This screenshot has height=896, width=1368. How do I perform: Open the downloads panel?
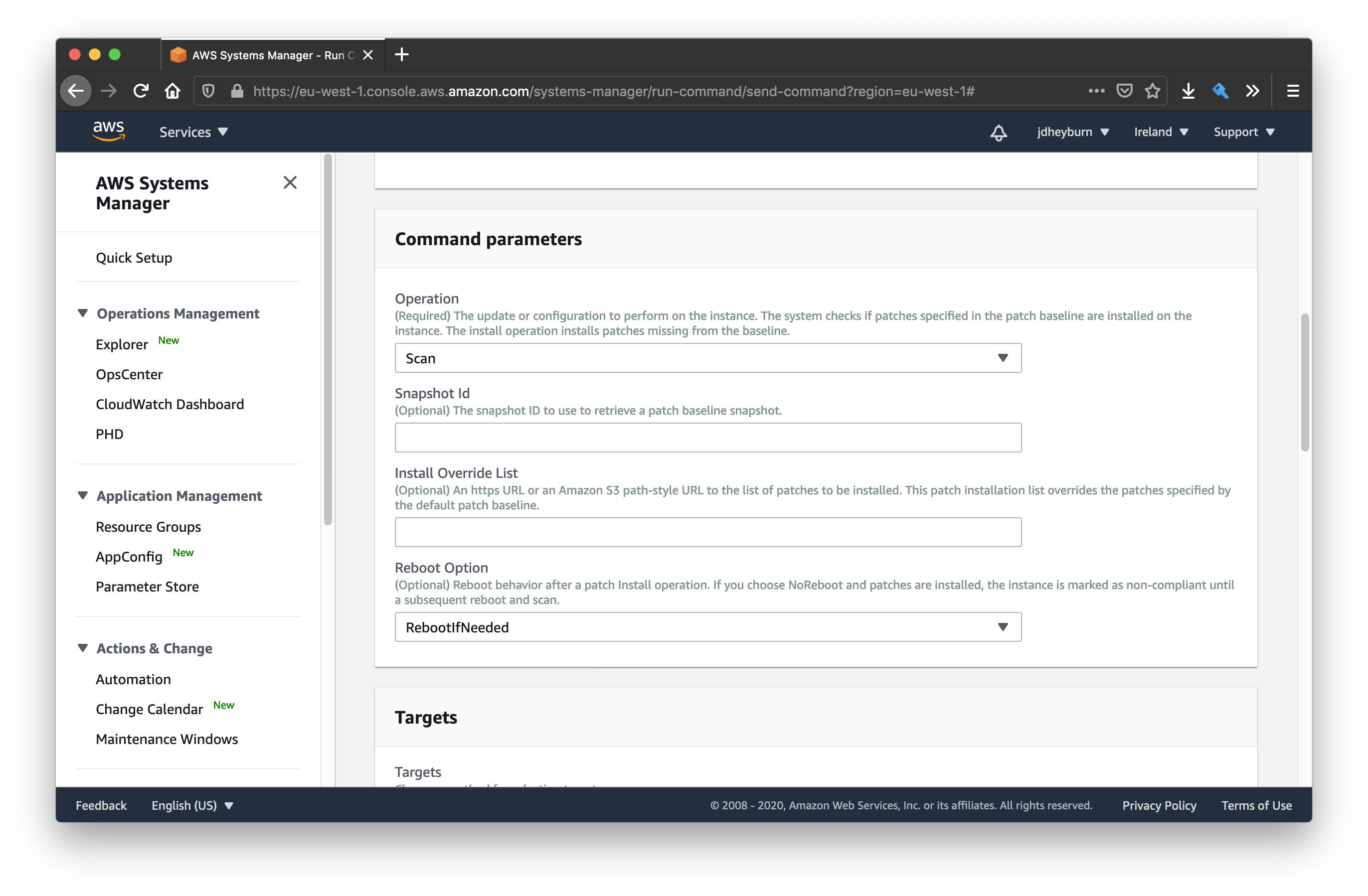(x=1189, y=91)
